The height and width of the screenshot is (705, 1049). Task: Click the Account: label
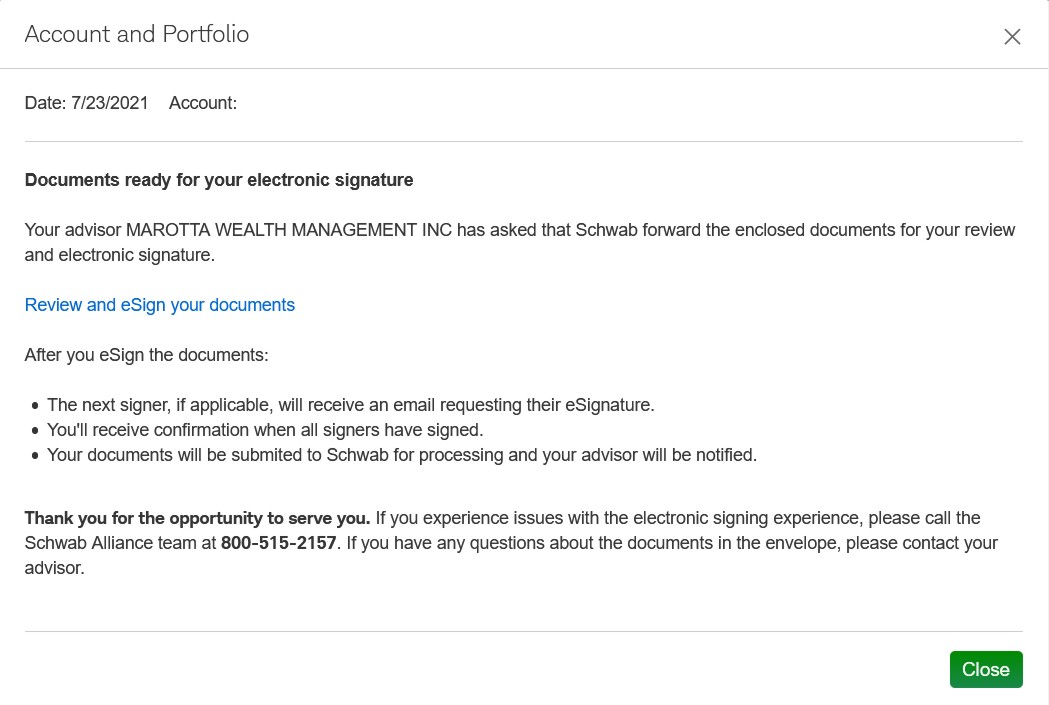(x=203, y=102)
